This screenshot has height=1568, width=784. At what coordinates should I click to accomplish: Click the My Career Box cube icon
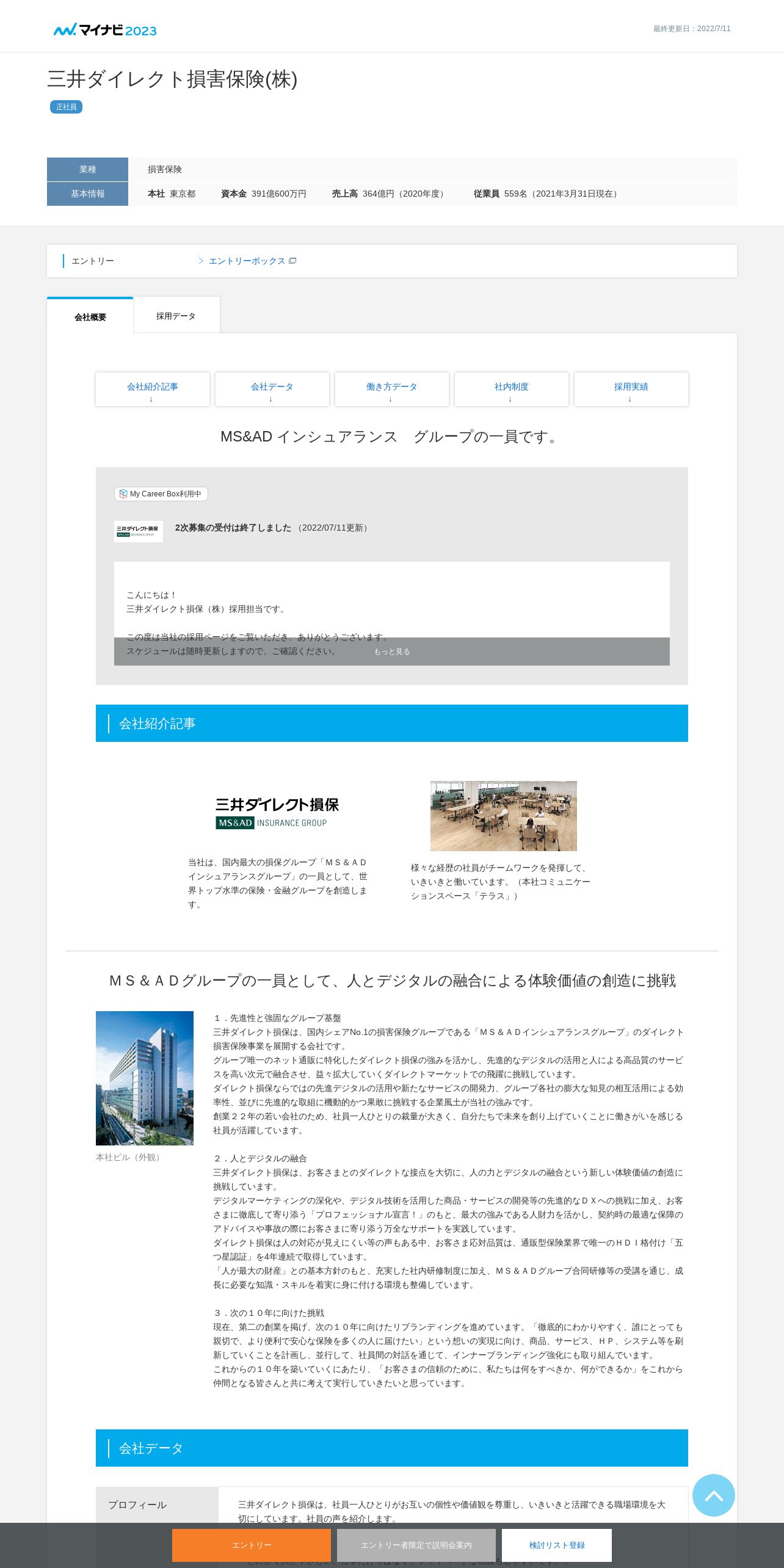tap(123, 494)
